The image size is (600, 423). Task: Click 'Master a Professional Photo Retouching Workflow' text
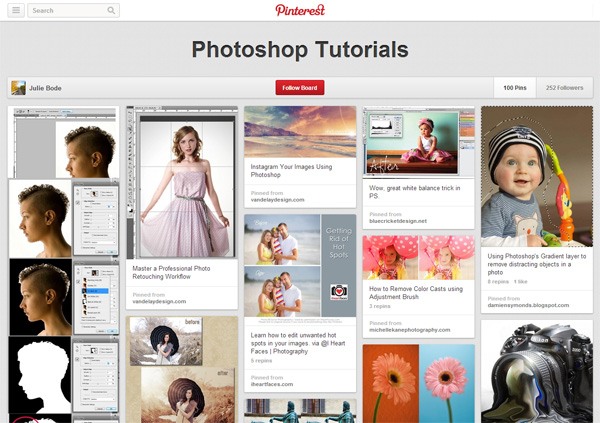(x=171, y=273)
